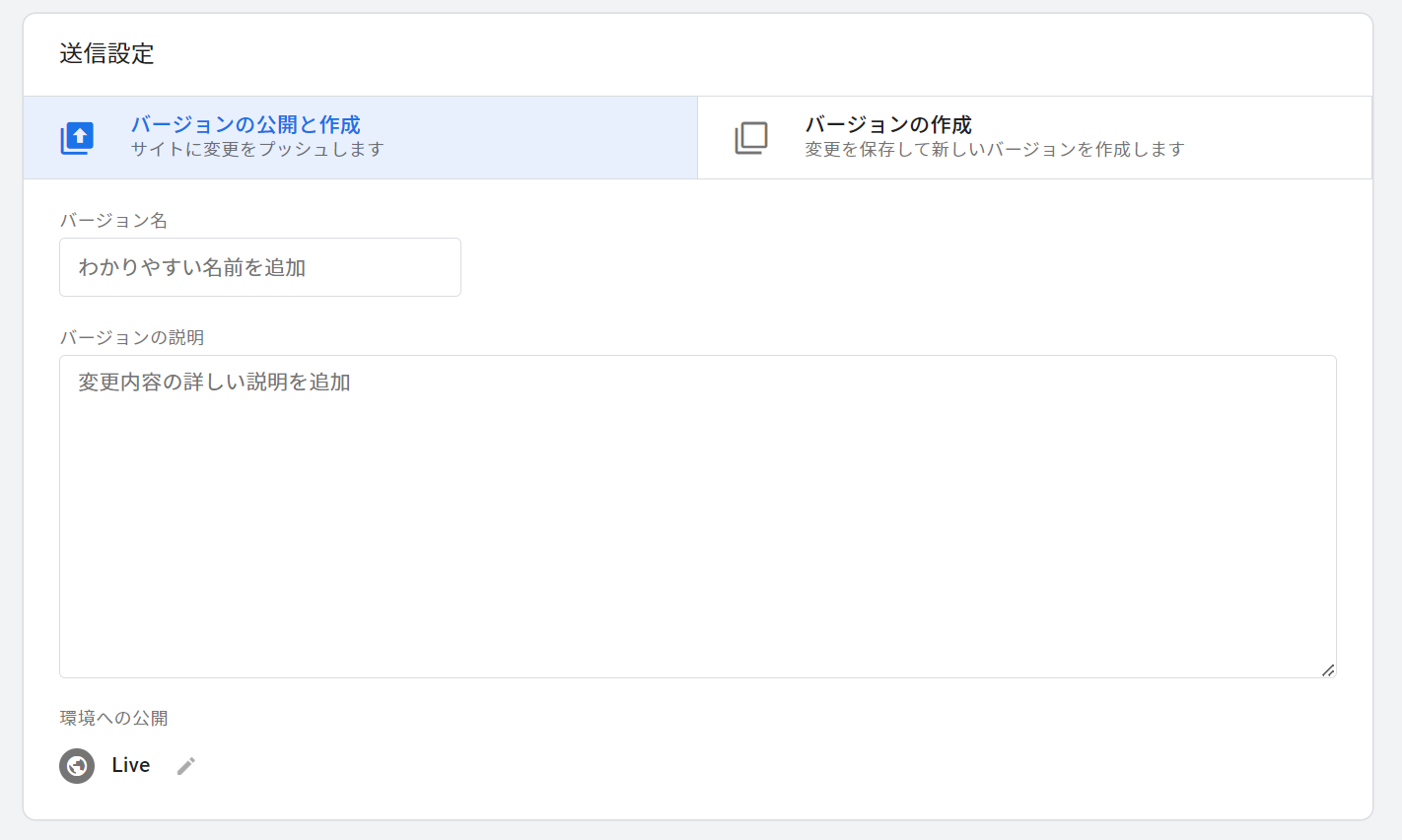Click the Live environment globe icon
This screenshot has width=1402, height=840.
pos(77,766)
